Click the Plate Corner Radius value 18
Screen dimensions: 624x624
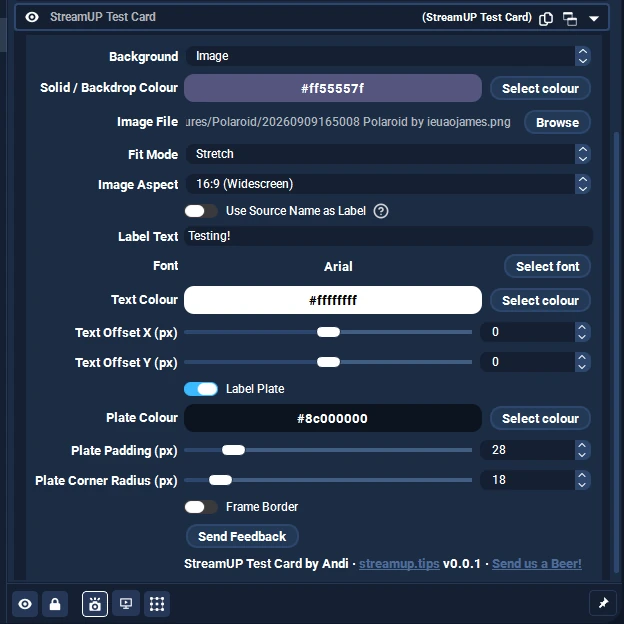click(527, 480)
